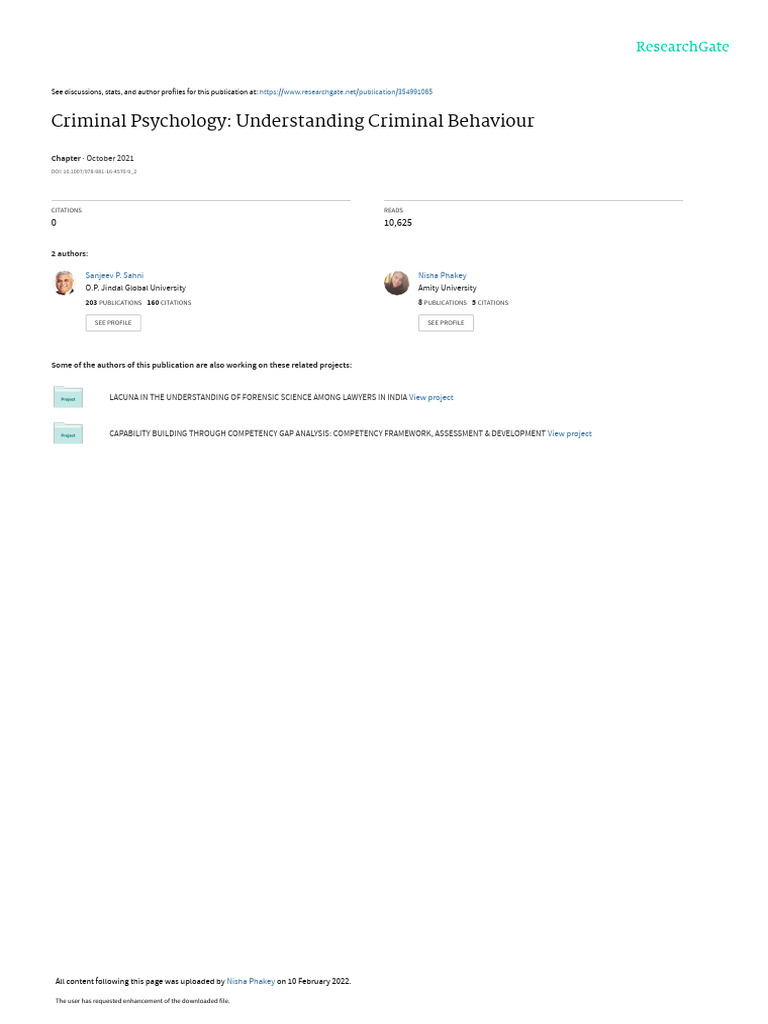Viewport: 768px width, 1024px height.
Task: Click the ResearchGate logo
Action: coord(682,47)
